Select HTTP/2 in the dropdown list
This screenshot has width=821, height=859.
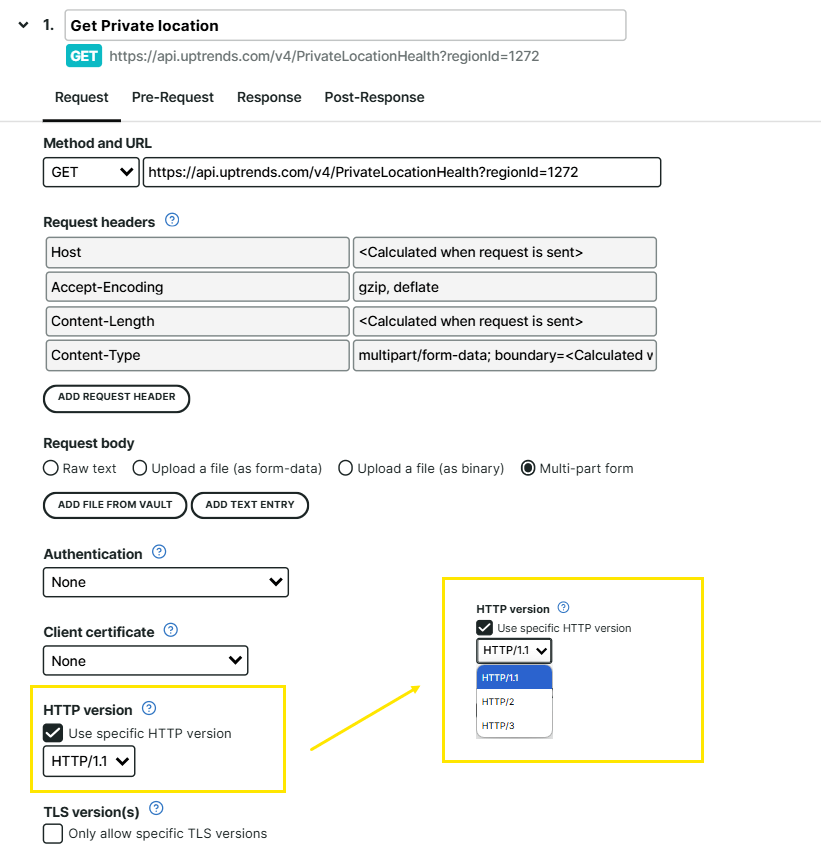[x=498, y=702]
